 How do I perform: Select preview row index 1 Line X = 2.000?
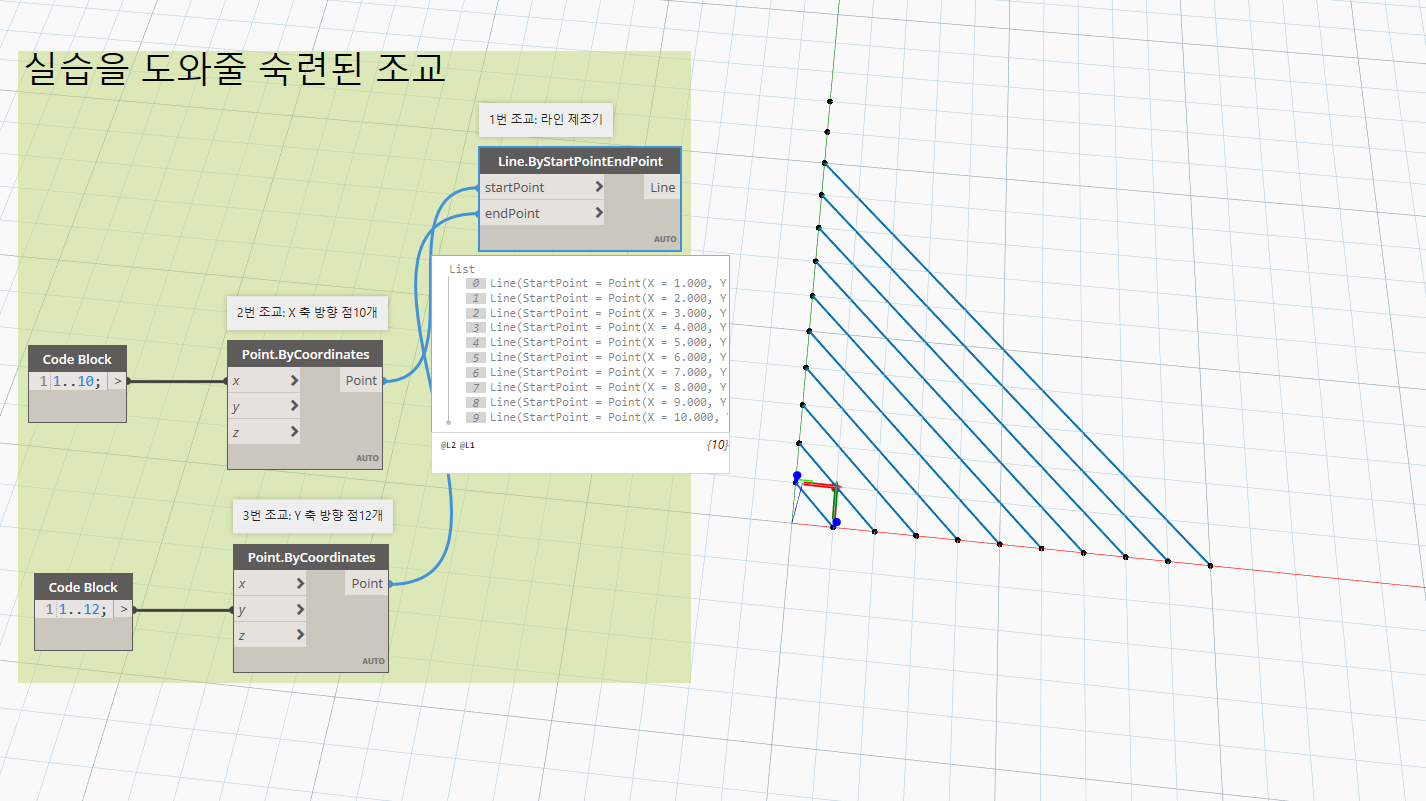pyautogui.click(x=596, y=298)
